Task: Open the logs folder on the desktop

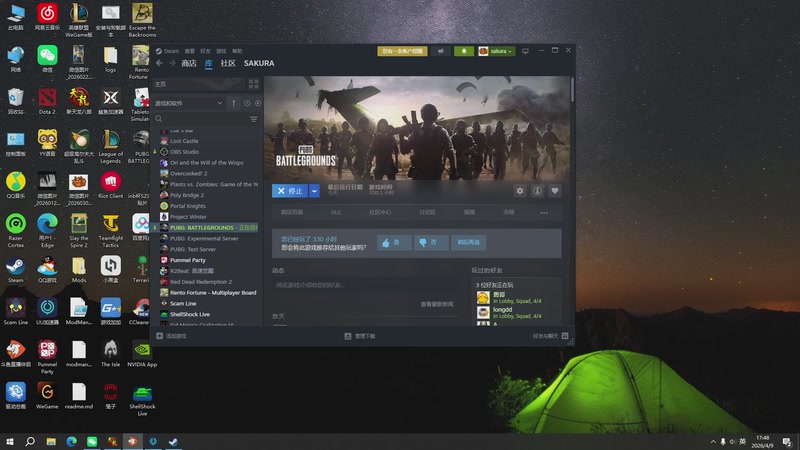Action: 110,58
